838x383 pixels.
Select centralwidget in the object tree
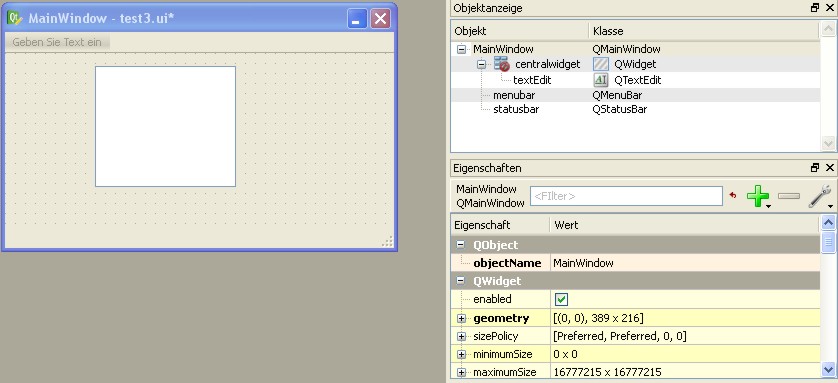(547, 64)
